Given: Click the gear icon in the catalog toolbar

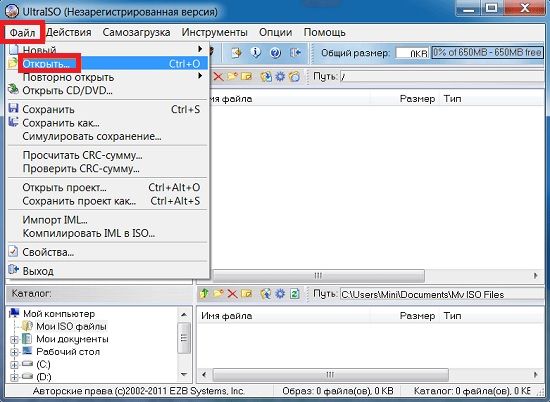Looking at the screenshot, I should click(x=280, y=294).
